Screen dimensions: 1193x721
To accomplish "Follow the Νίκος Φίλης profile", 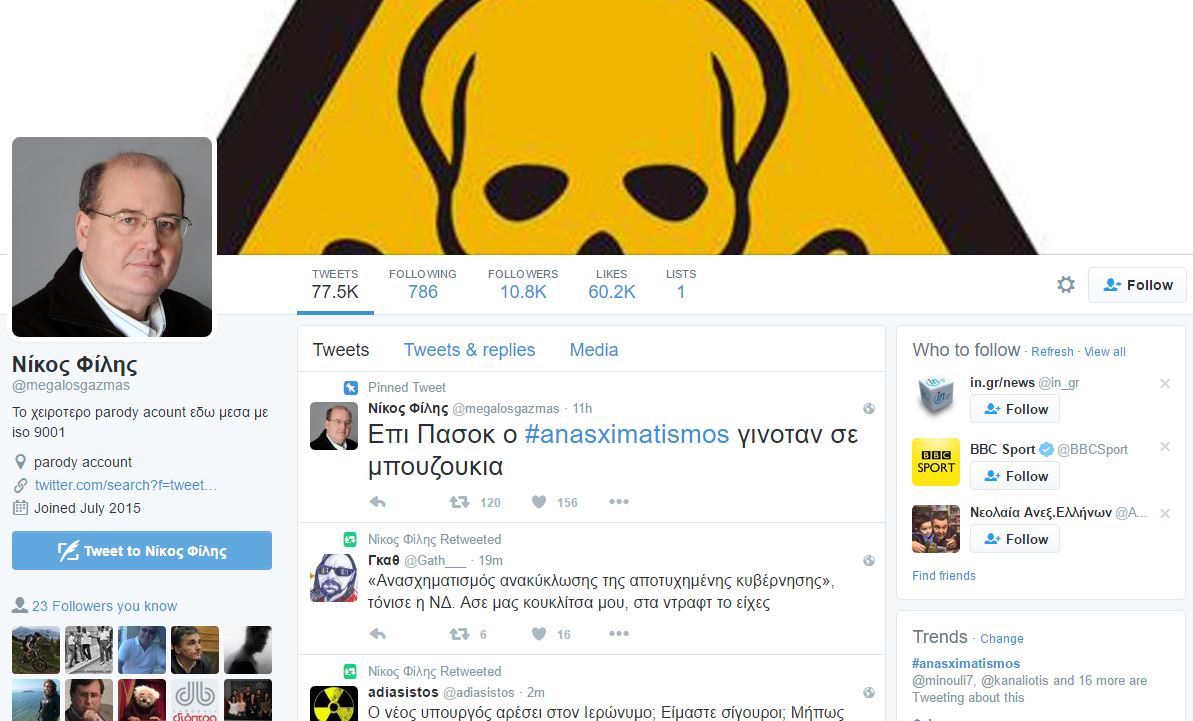I will (x=1137, y=285).
